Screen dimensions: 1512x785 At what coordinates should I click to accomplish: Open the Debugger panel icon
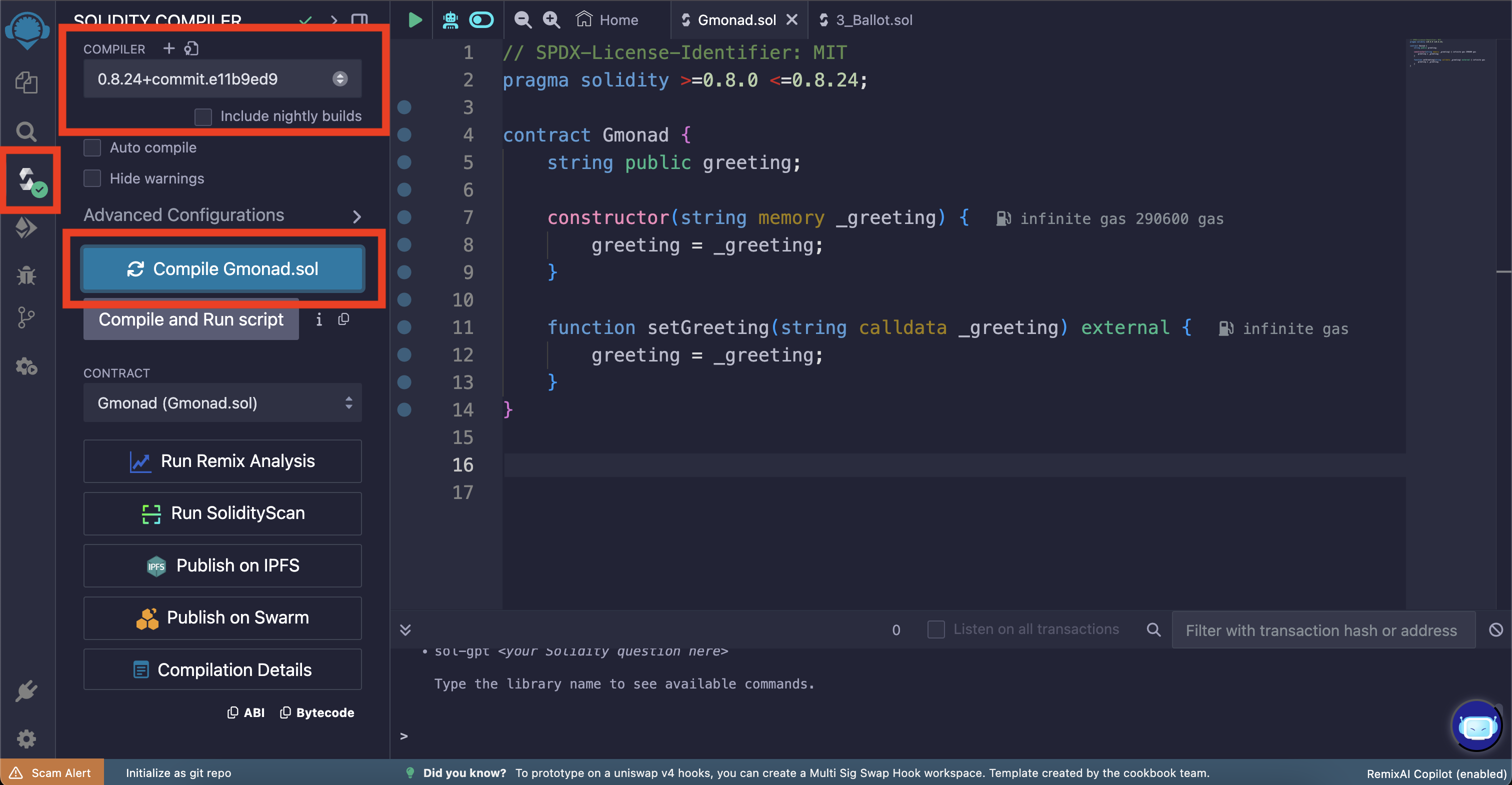(x=26, y=275)
